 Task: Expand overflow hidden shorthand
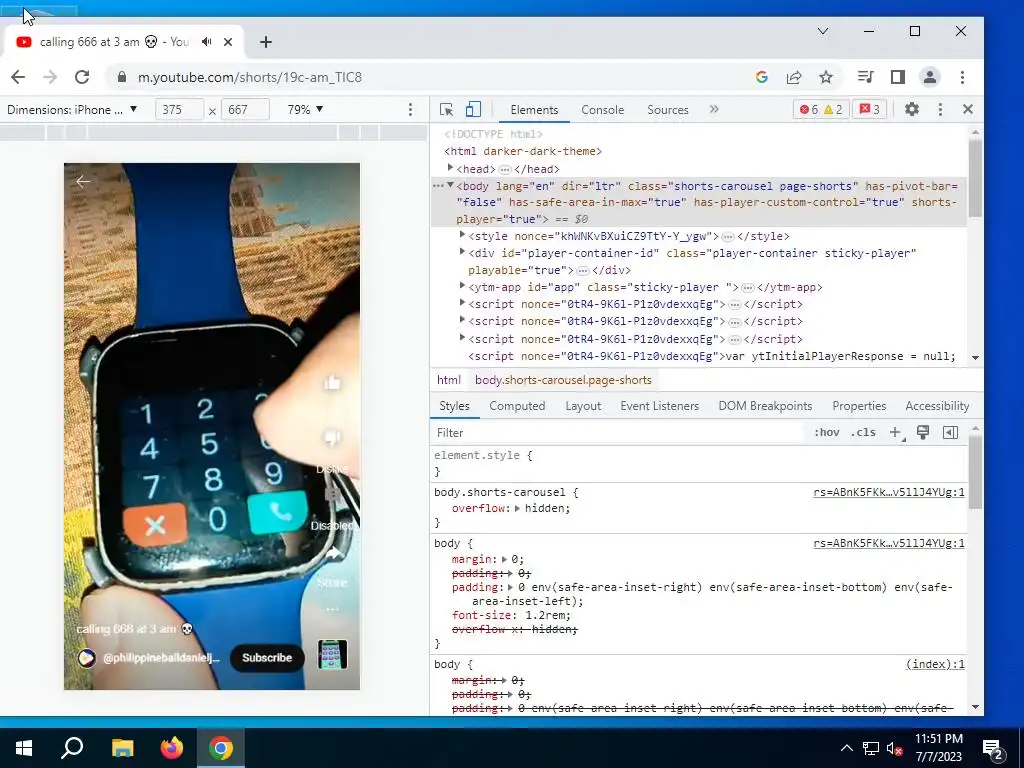[x=517, y=508]
